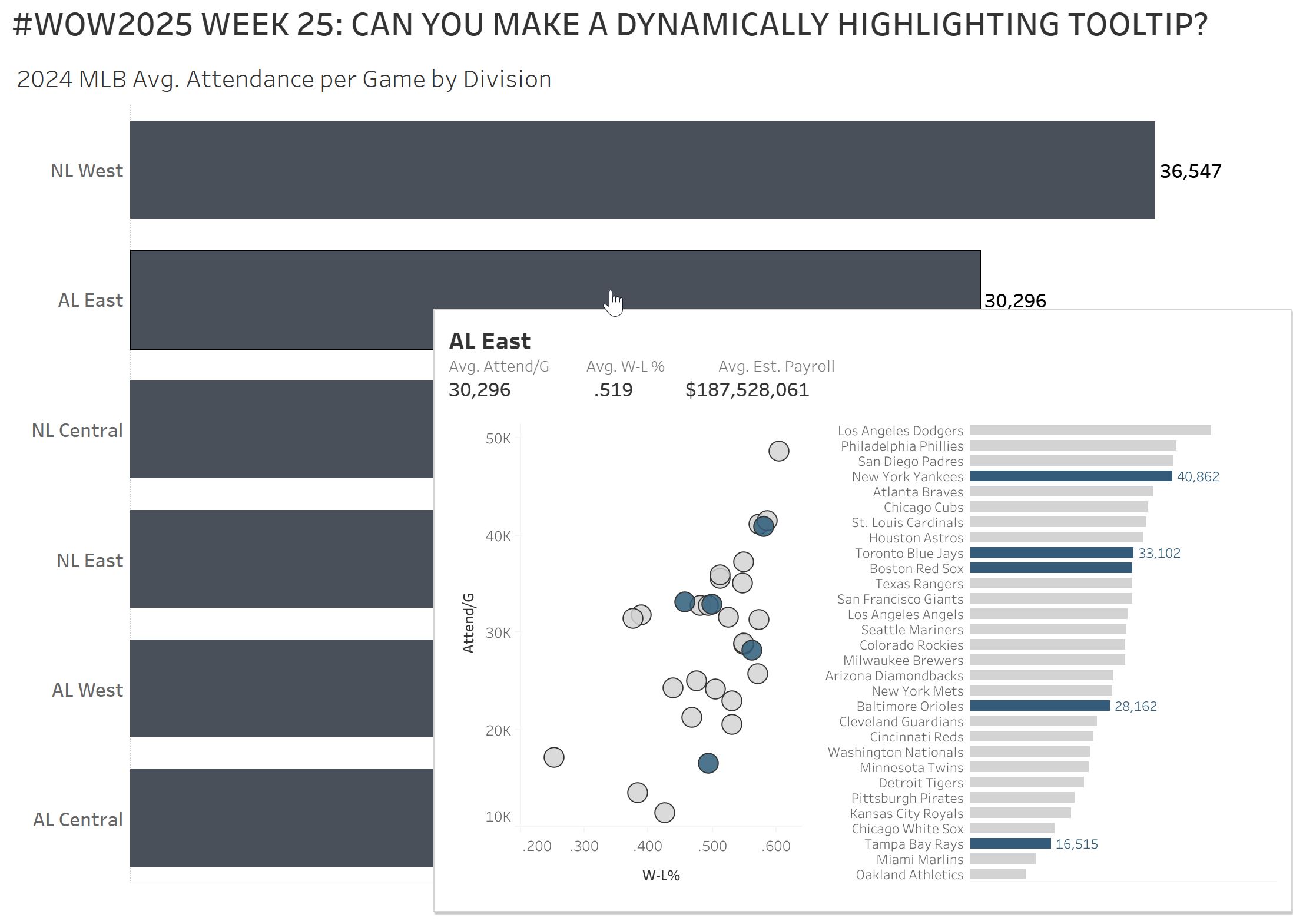Screen dimensions: 1293x924
Task: Select the Los Angeles Dodgers bar
Action: point(1090,430)
